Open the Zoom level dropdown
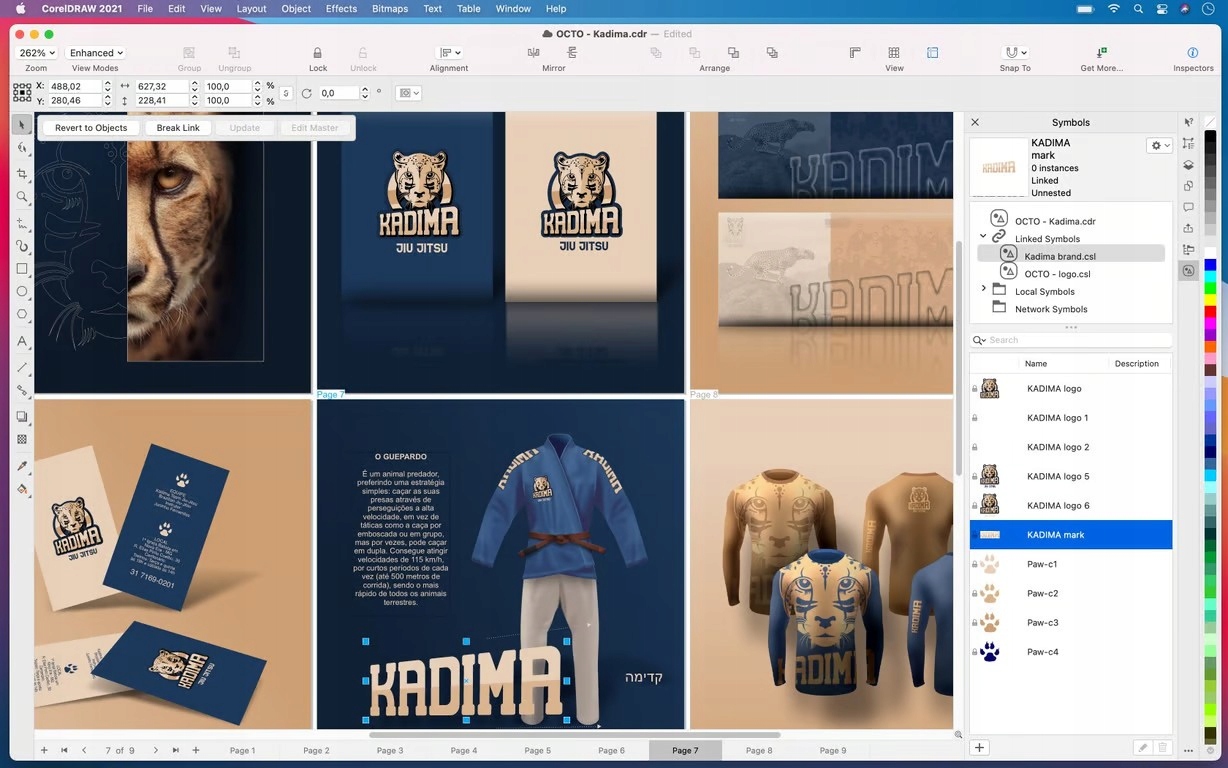1228x768 pixels. [x=38, y=53]
